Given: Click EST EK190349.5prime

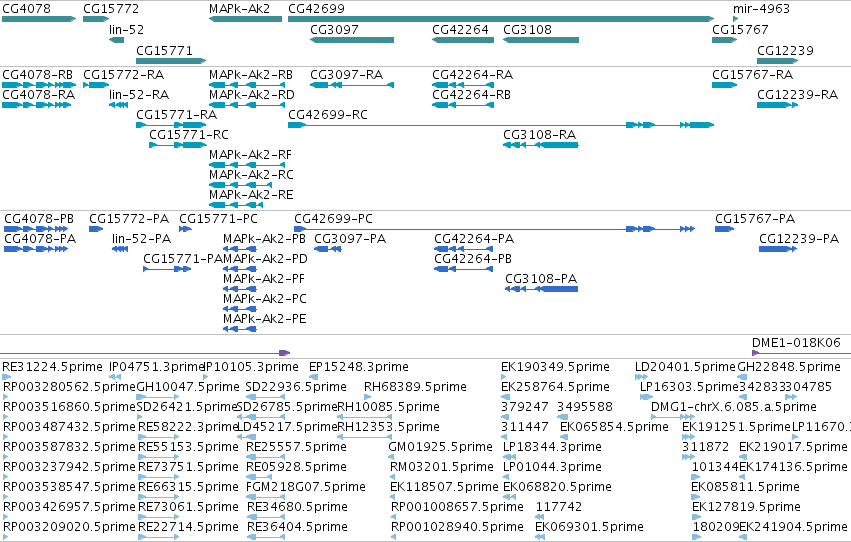Looking at the screenshot, I should [x=555, y=367].
